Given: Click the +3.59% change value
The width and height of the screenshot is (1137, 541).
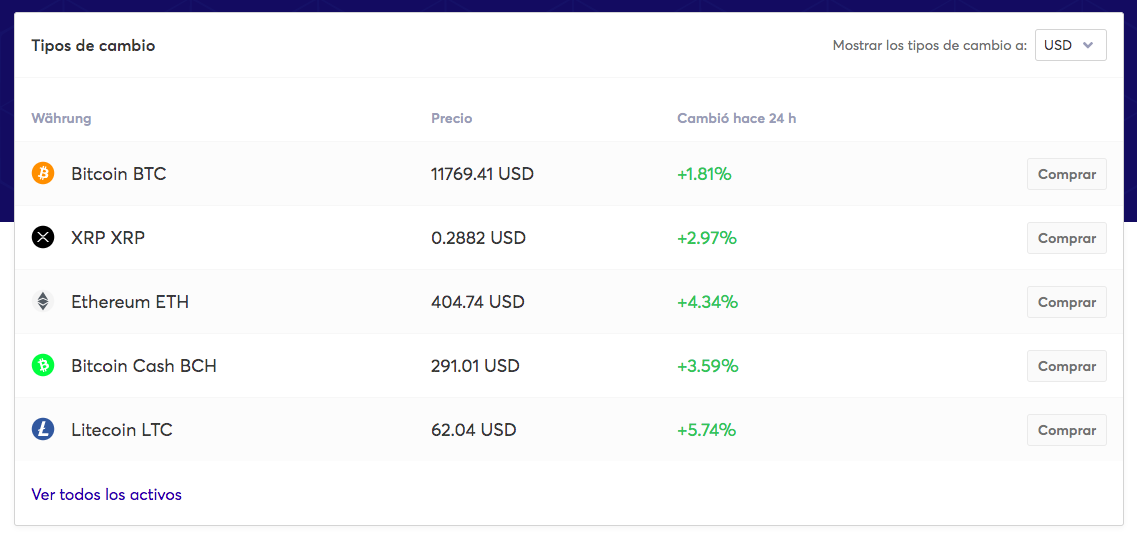Looking at the screenshot, I should pos(708,366).
